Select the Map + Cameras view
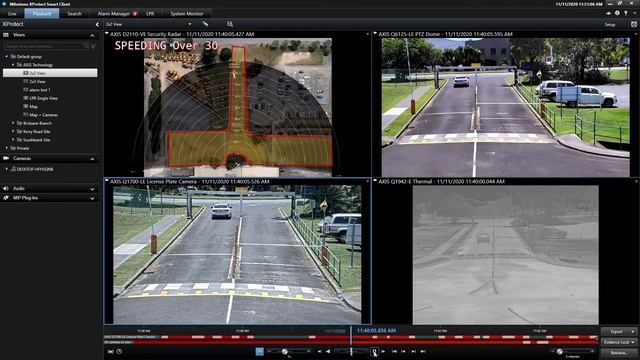This screenshot has width=640, height=360. tap(43, 115)
